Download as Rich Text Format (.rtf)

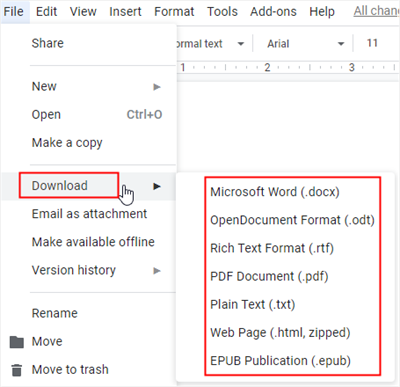272,248
